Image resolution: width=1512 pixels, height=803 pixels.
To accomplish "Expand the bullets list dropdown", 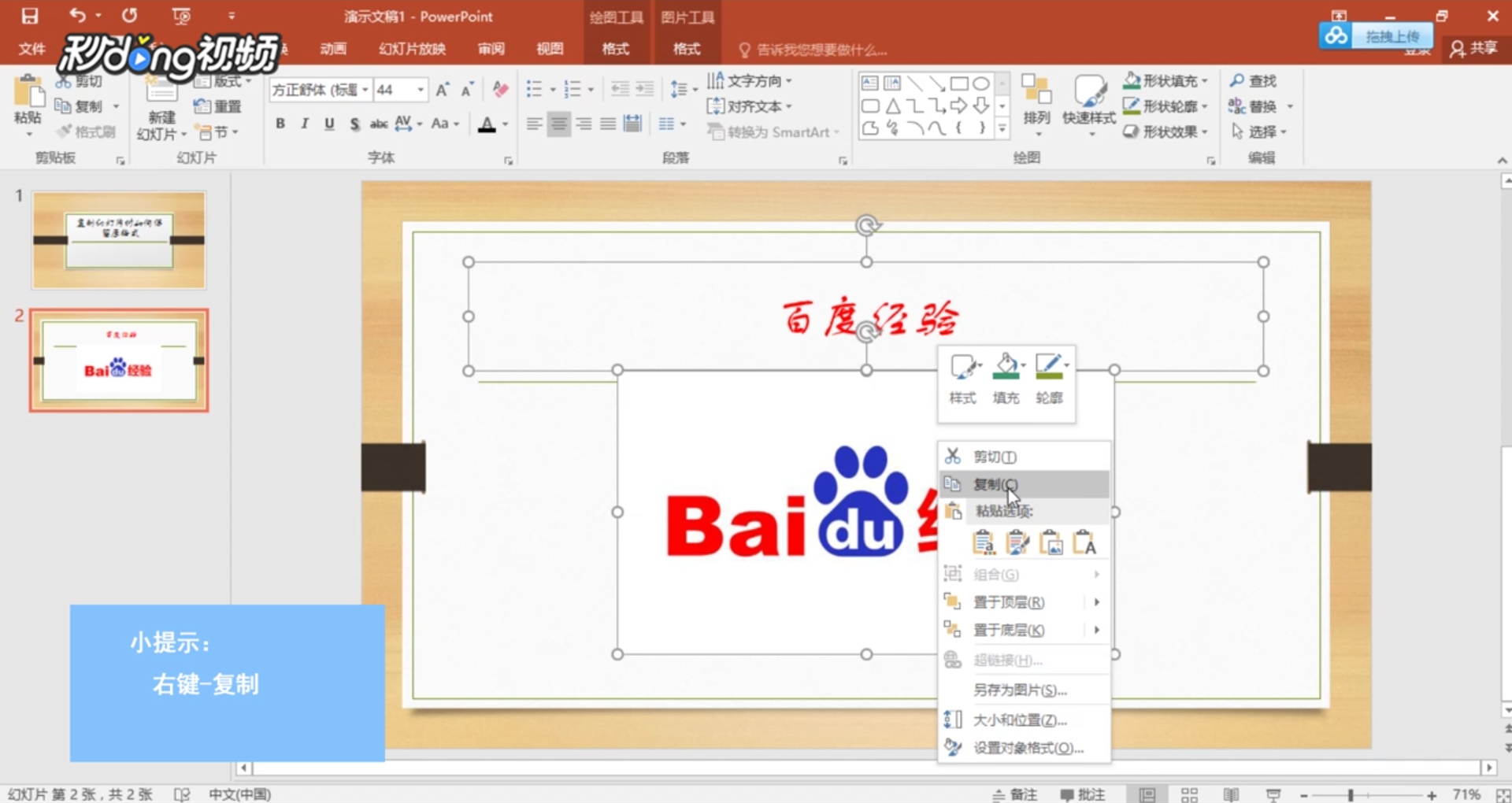I will click(553, 90).
